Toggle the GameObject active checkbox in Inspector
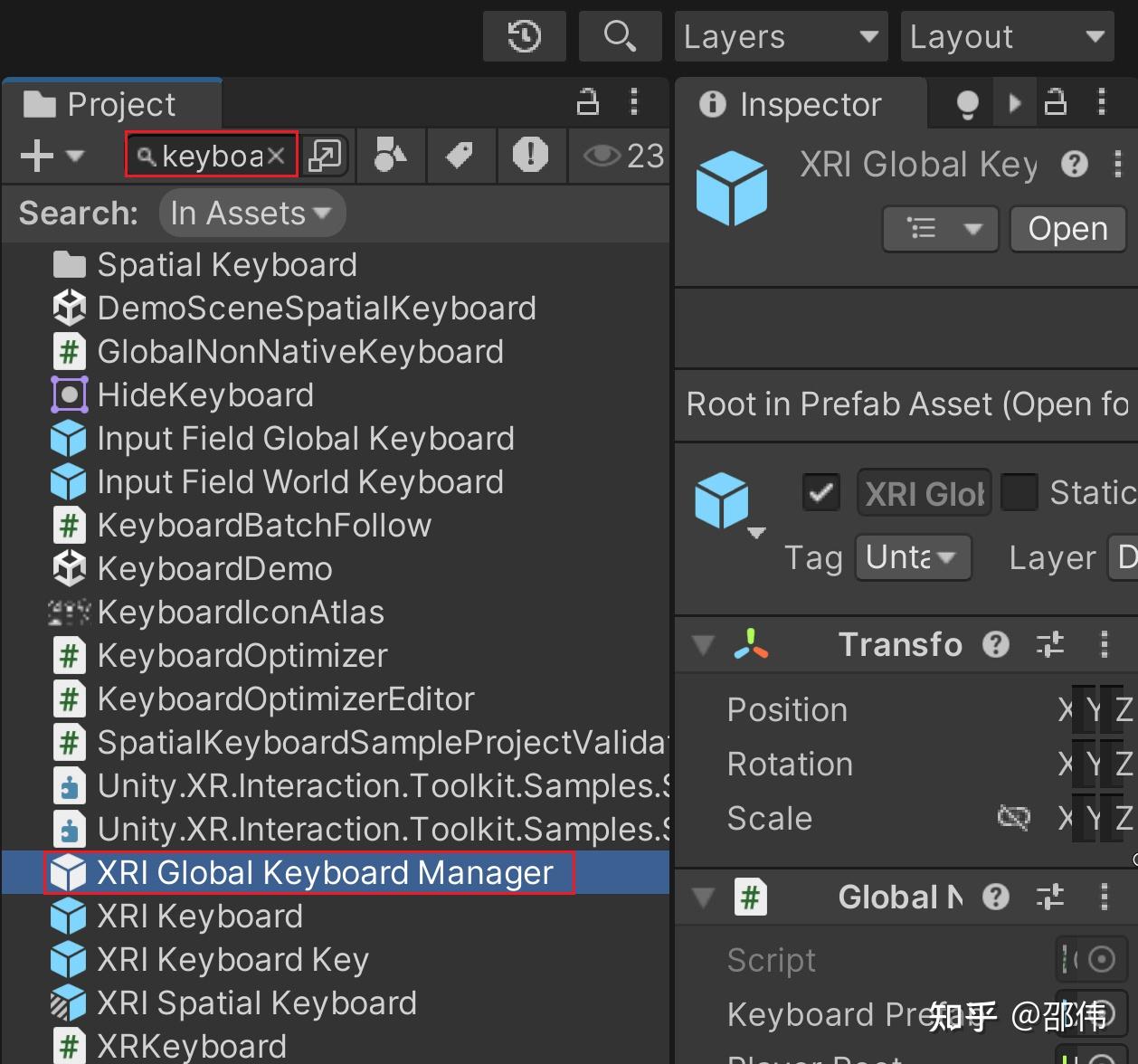 click(821, 492)
